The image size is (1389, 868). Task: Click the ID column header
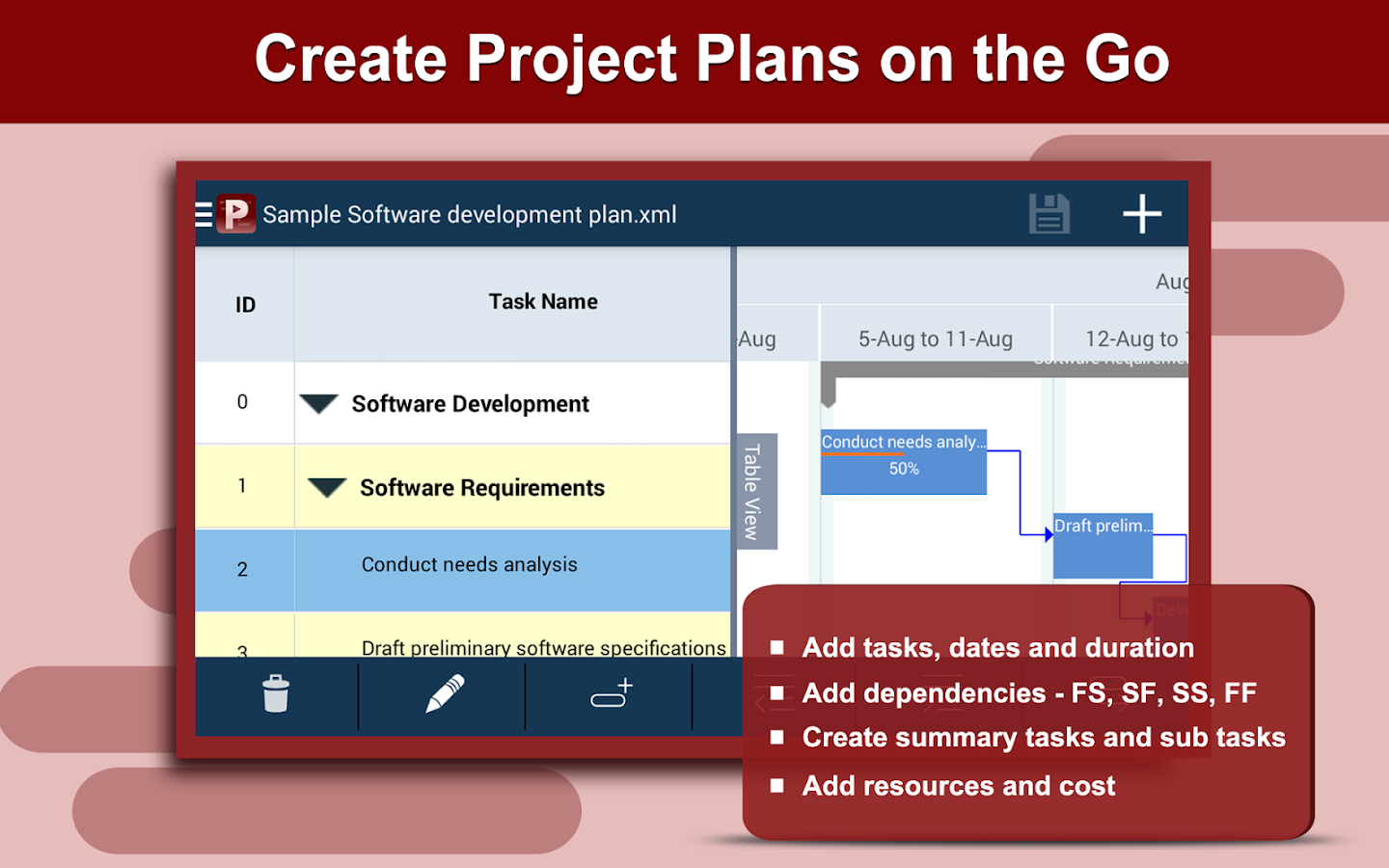tap(245, 305)
